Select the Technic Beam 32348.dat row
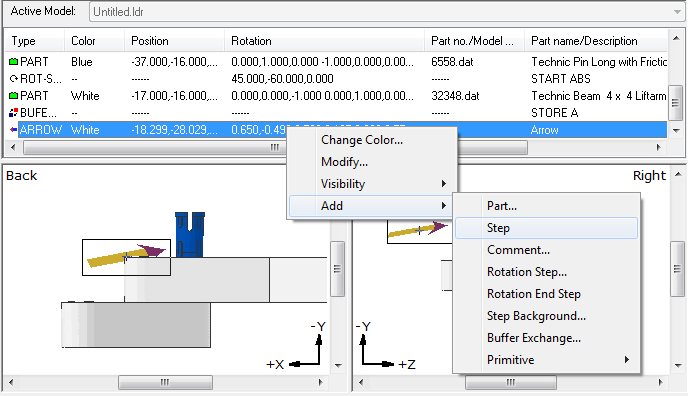This screenshot has height=396, width=688. click(x=337, y=96)
